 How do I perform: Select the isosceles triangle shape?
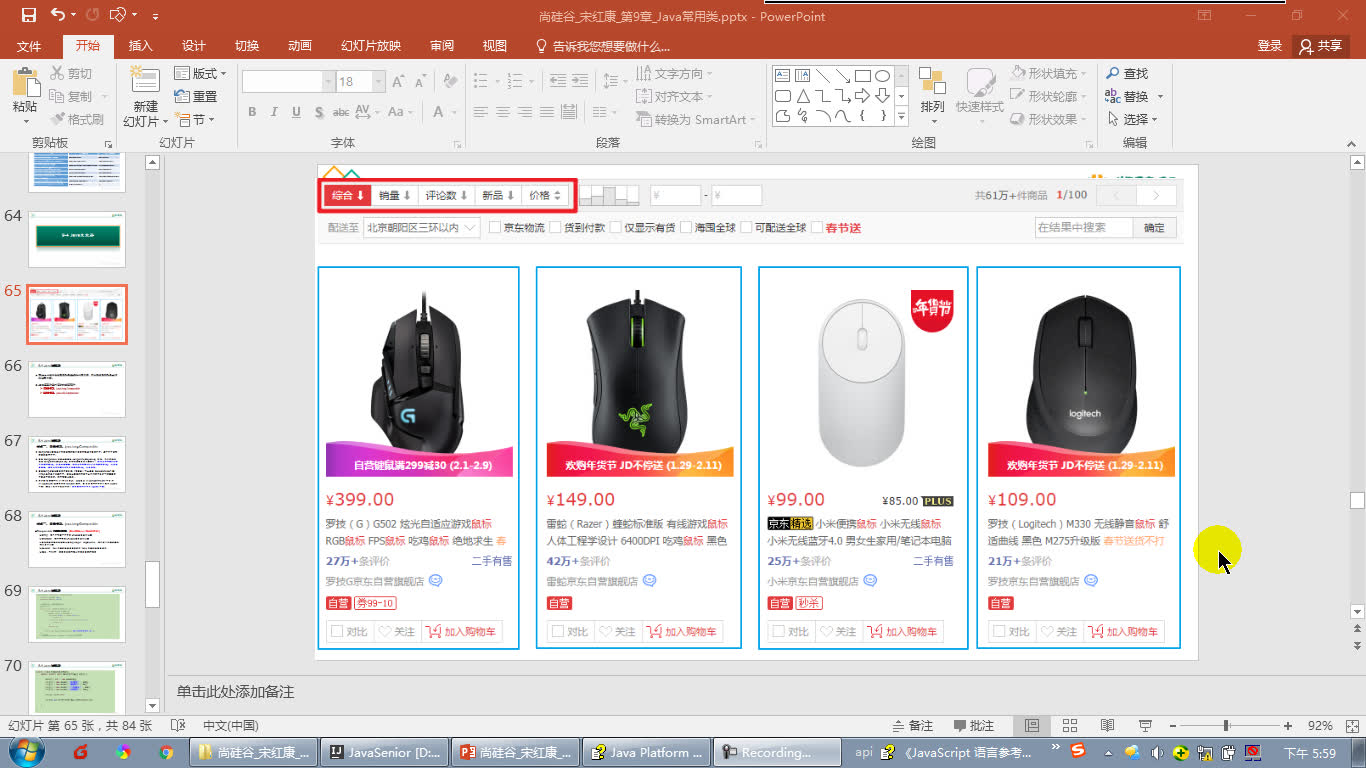click(x=803, y=96)
